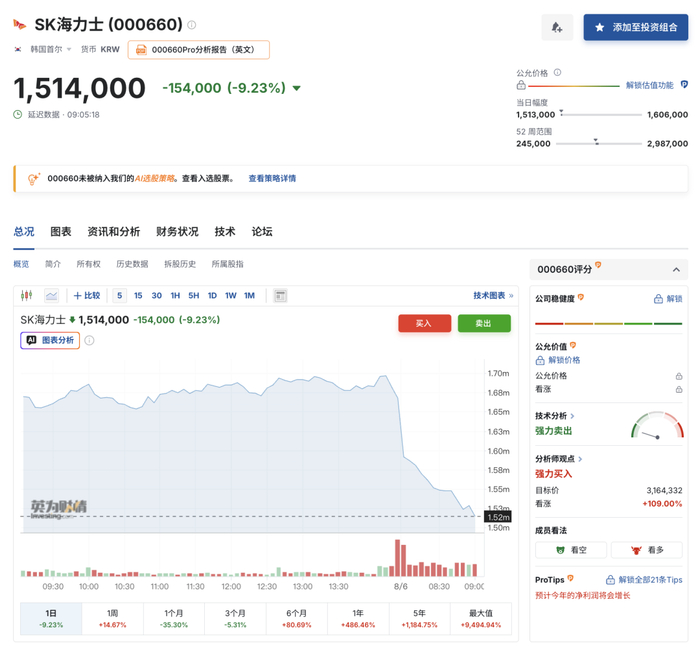Click 查看策略详情 link

(272, 179)
